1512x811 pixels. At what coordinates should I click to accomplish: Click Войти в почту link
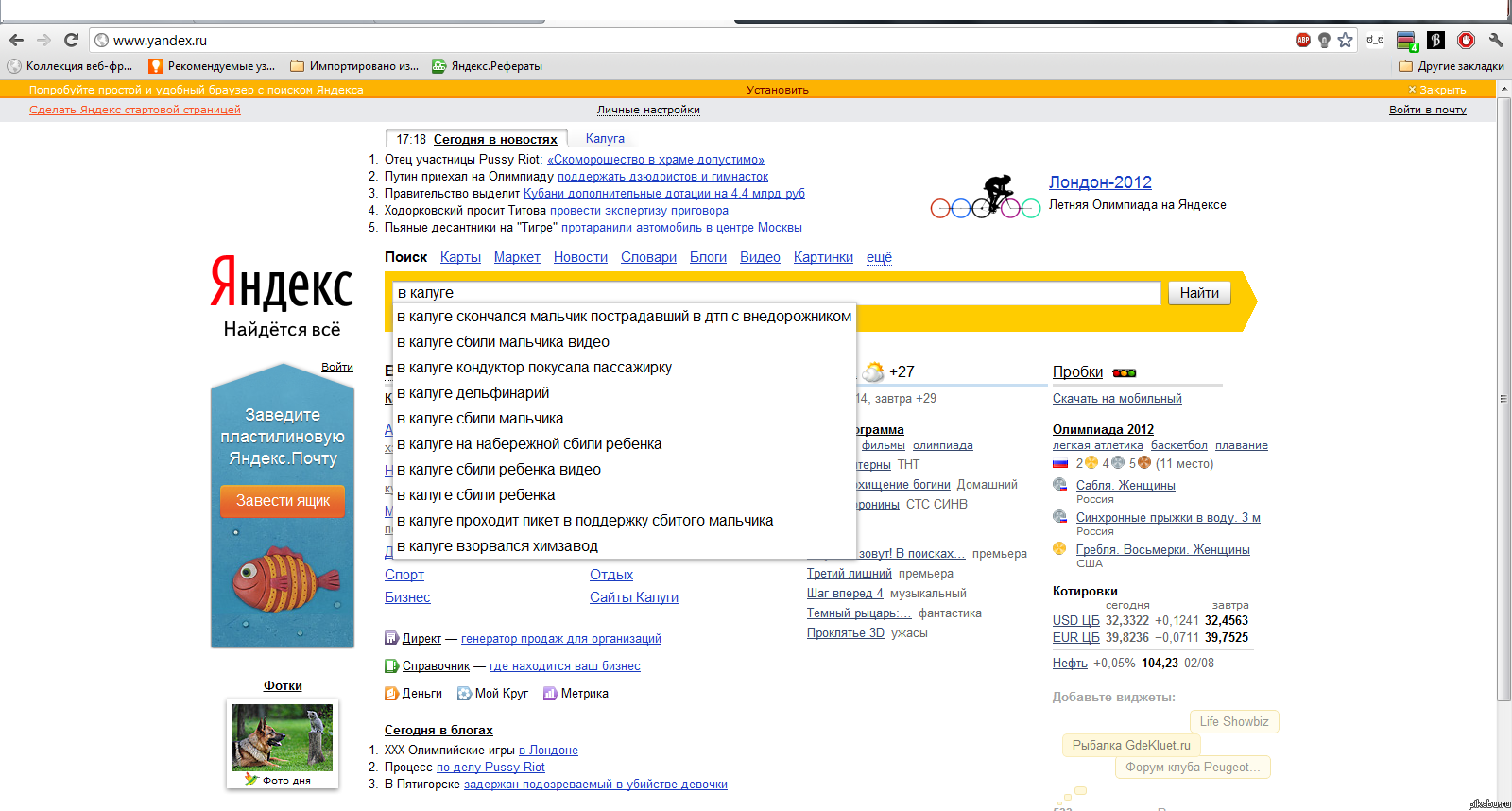tap(1428, 110)
